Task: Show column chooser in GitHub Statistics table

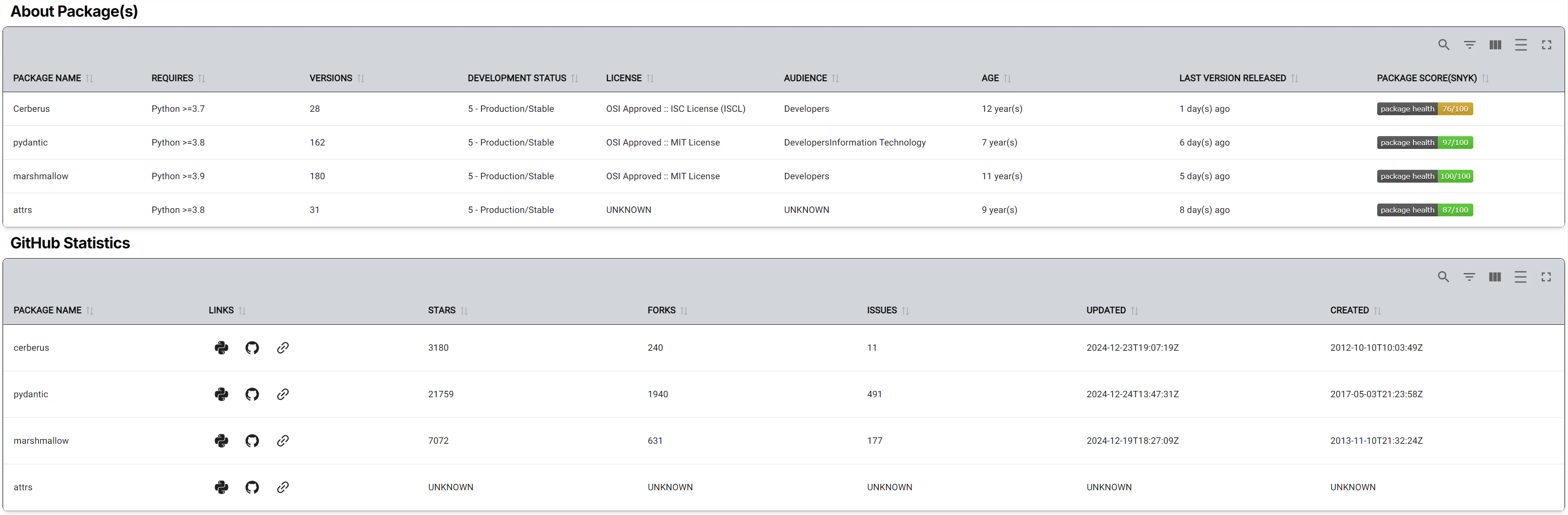Action: [x=1494, y=277]
